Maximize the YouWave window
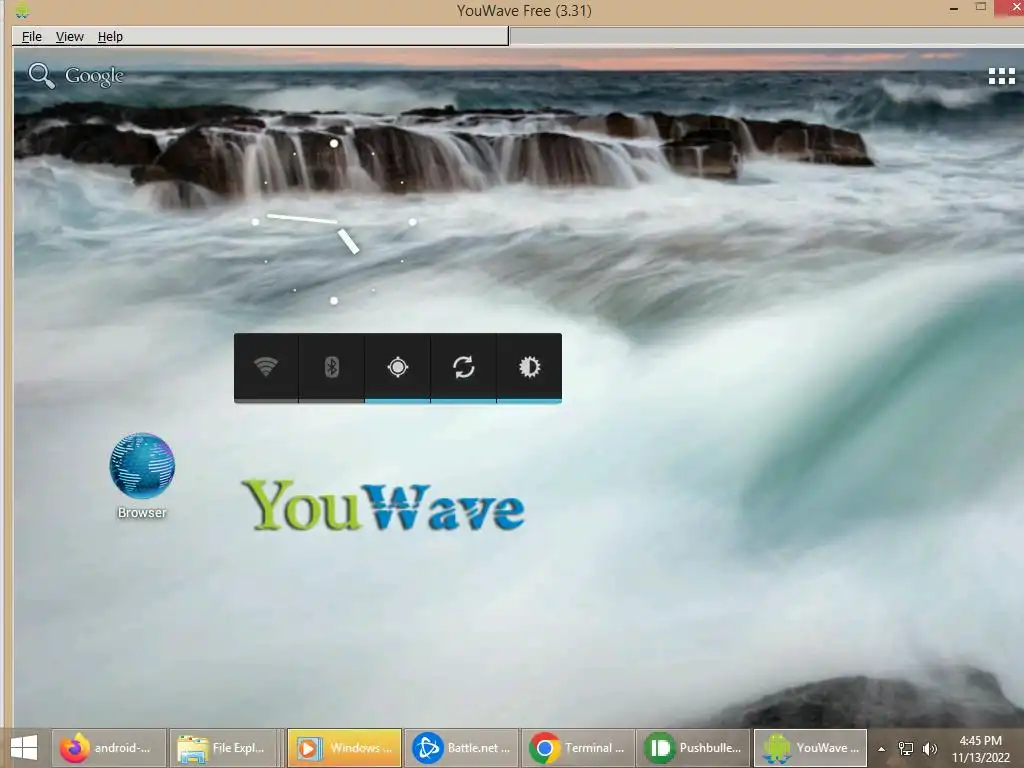This screenshot has width=1024, height=768. coord(980,7)
